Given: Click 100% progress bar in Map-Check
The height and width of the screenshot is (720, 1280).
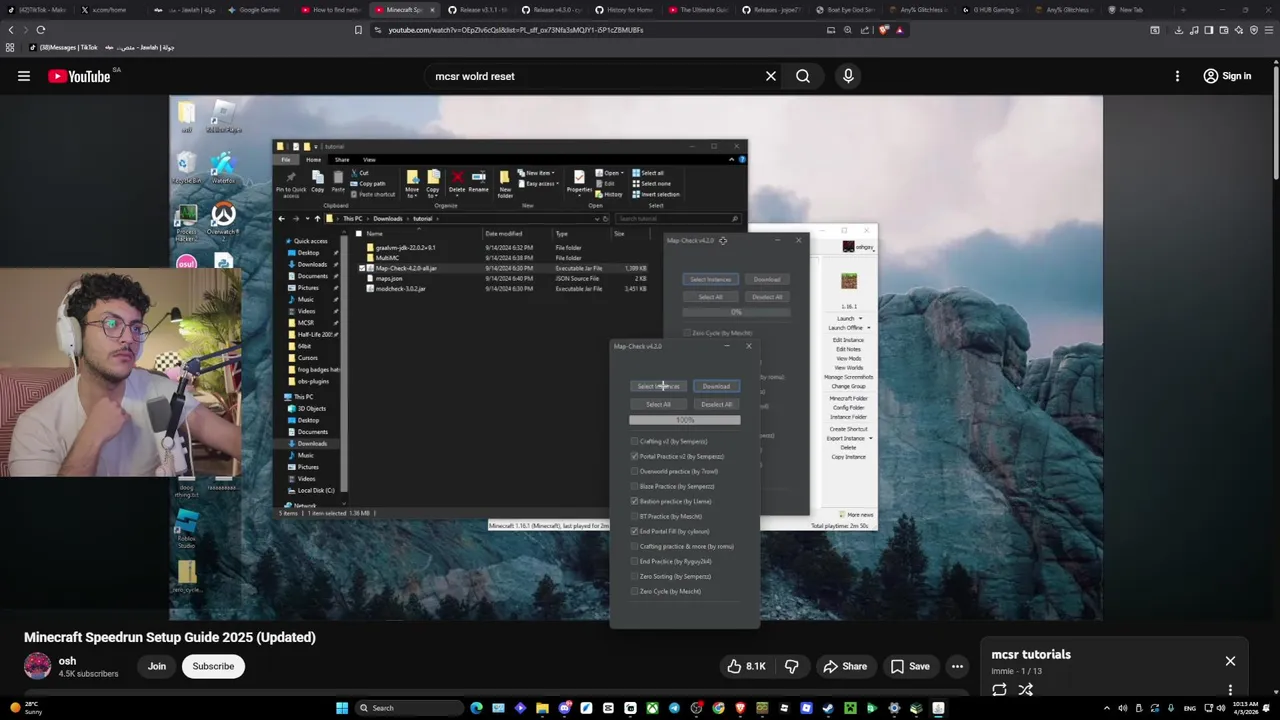Looking at the screenshot, I should click(685, 420).
